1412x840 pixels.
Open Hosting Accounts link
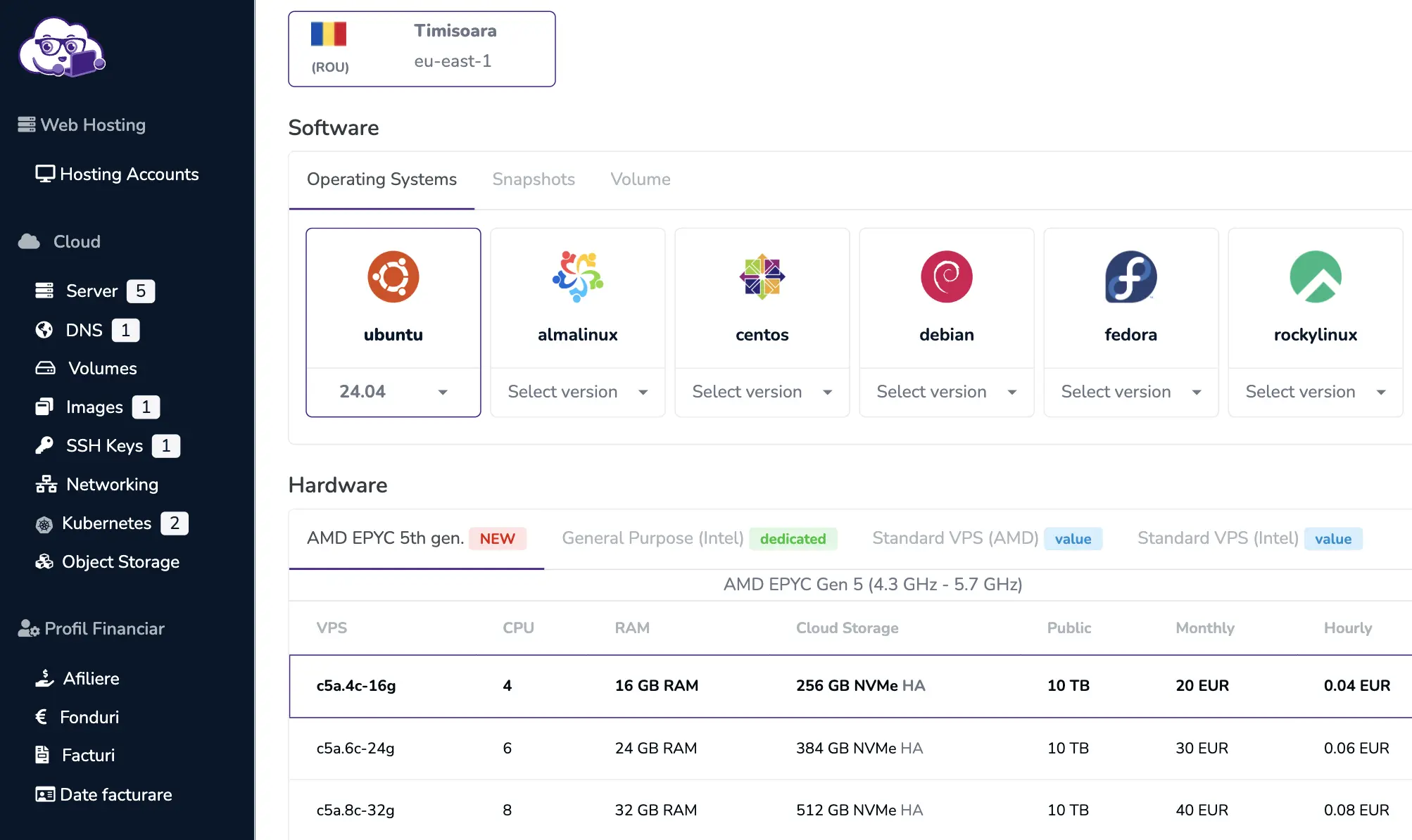tap(118, 174)
